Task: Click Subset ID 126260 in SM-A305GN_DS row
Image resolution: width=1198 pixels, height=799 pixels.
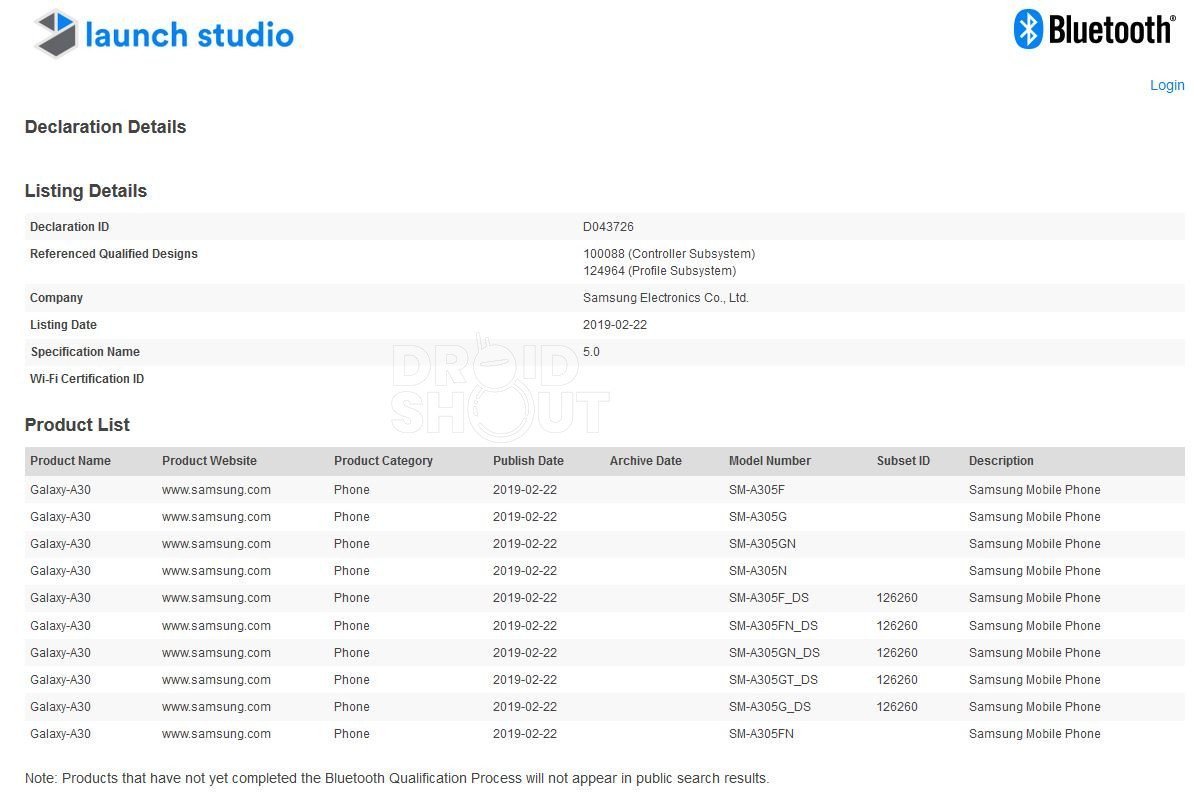Action: pos(897,653)
